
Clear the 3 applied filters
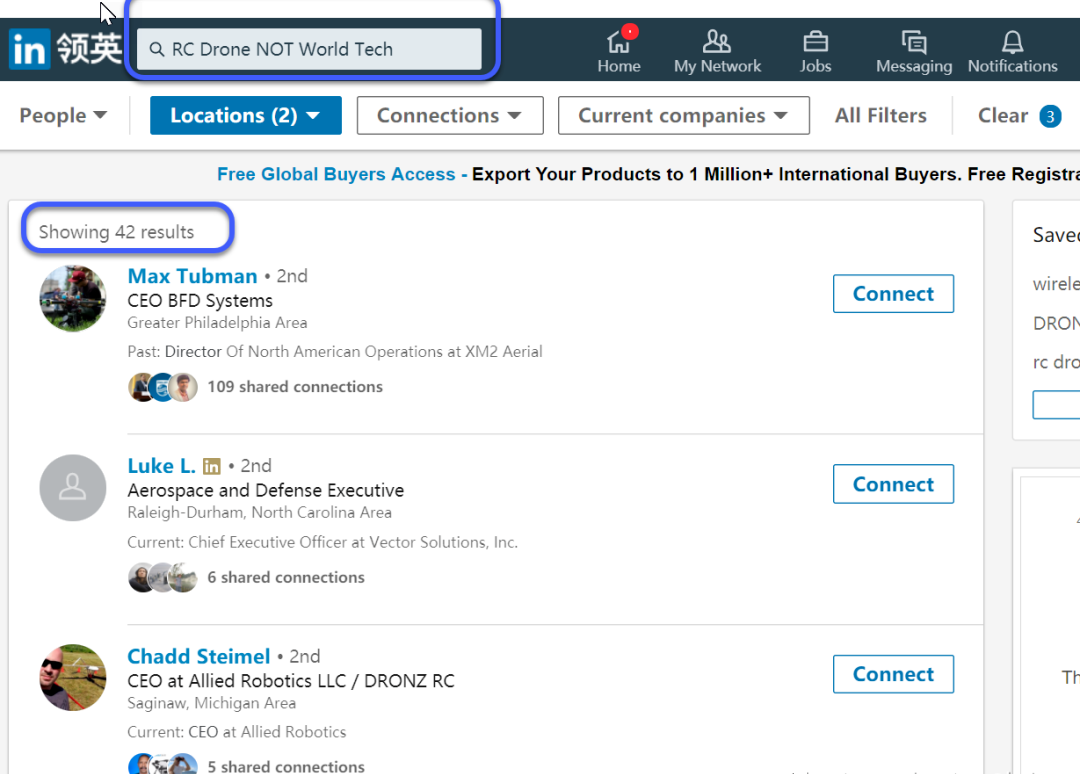point(1017,115)
